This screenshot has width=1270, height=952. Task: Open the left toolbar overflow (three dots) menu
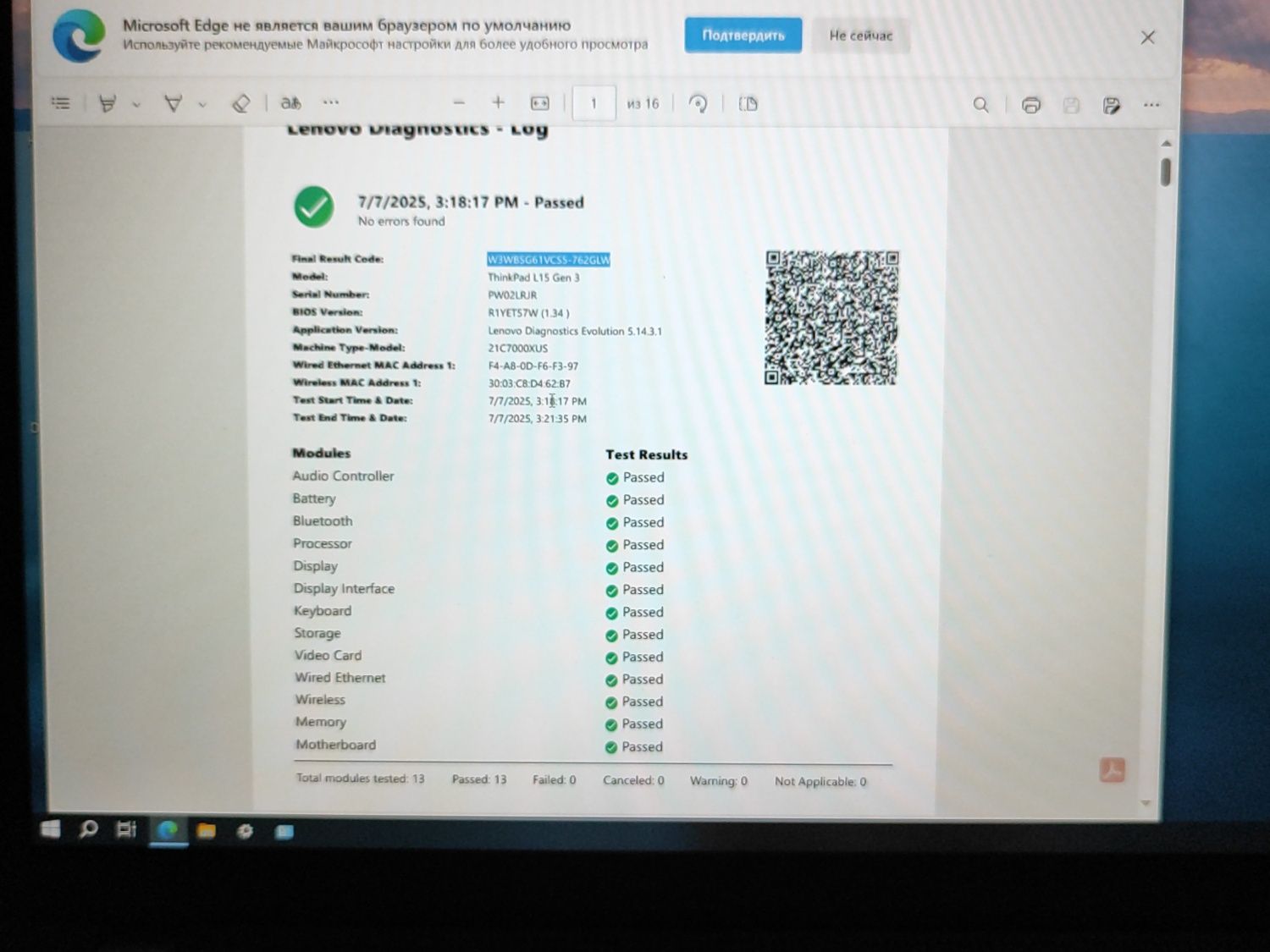(331, 102)
